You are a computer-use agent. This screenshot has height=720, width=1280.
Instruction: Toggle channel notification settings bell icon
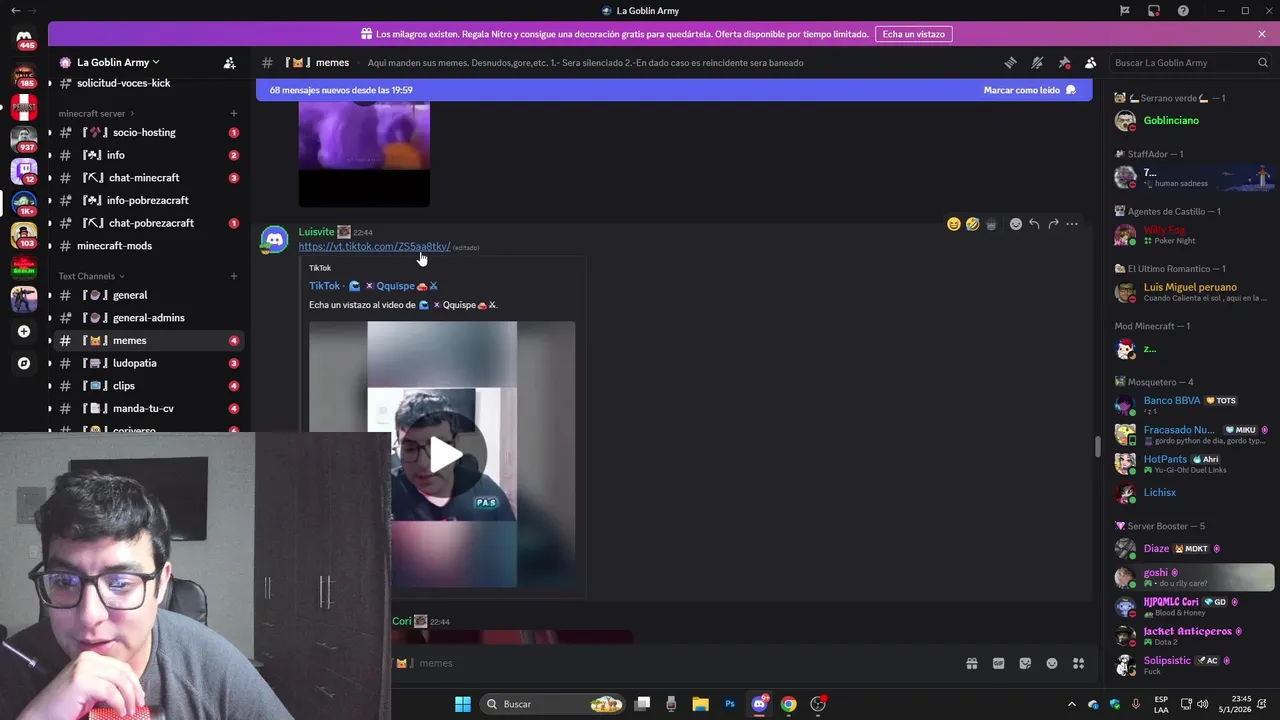[1037, 62]
